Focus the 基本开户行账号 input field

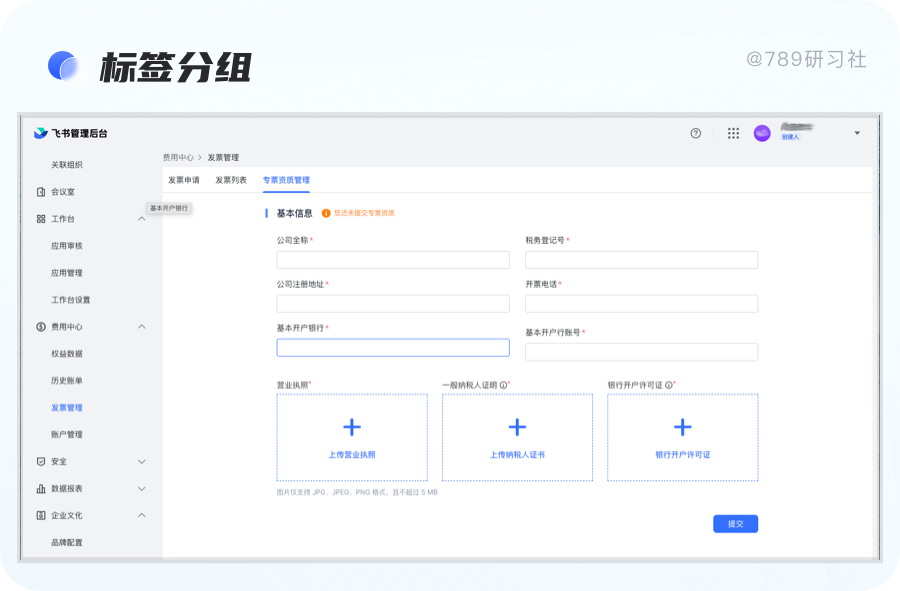coord(642,352)
